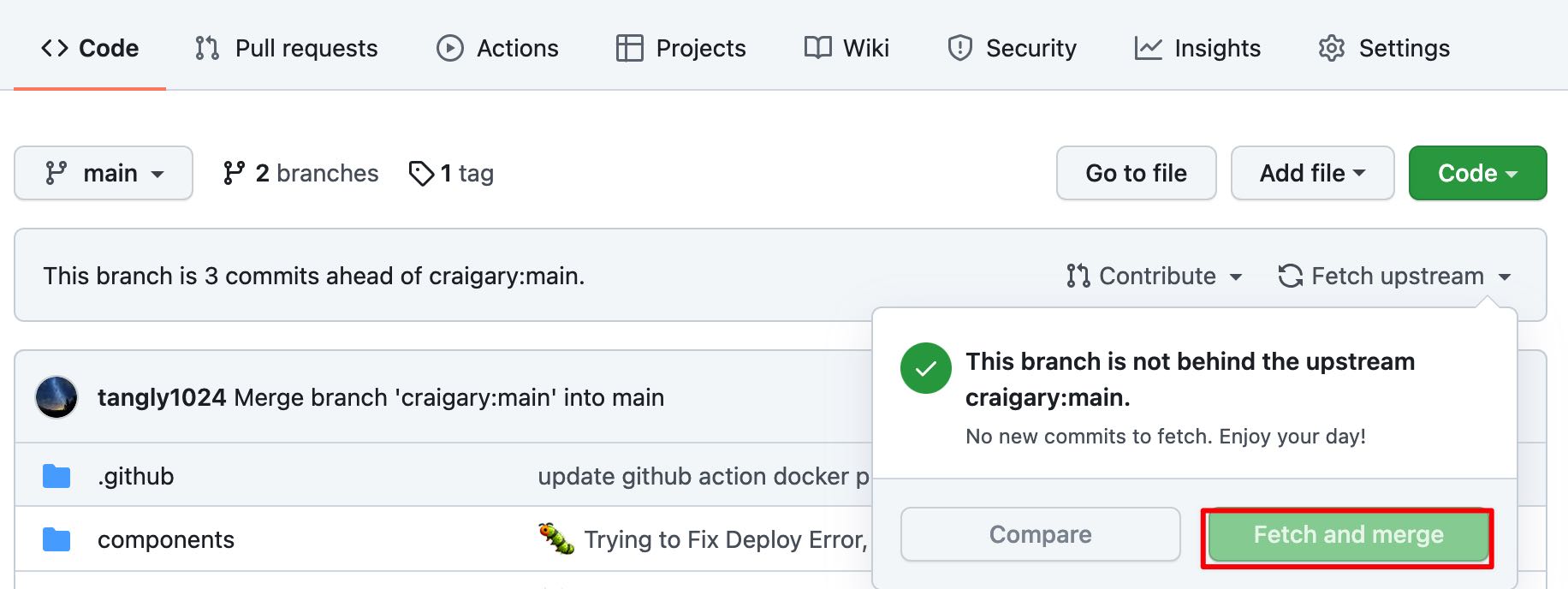Click the pull request icon beside Contribute

(1078, 276)
